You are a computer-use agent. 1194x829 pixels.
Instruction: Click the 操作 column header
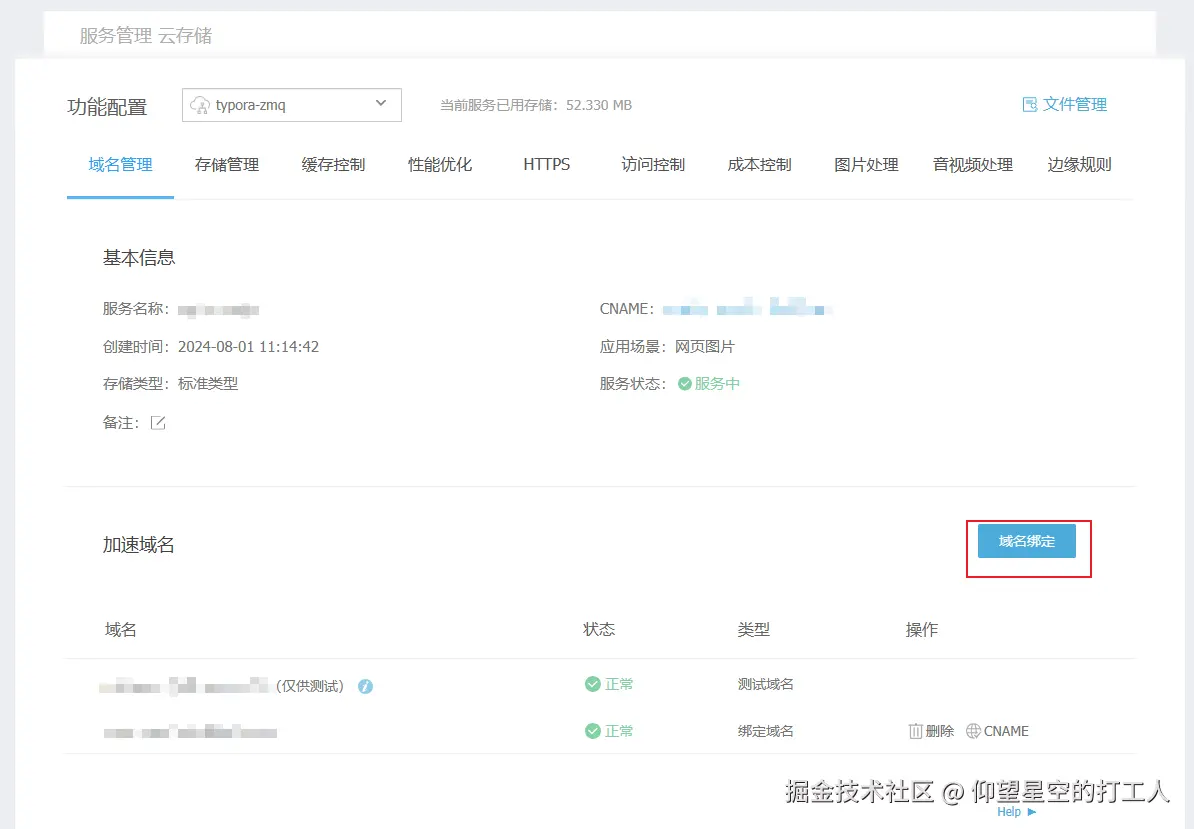[921, 630]
